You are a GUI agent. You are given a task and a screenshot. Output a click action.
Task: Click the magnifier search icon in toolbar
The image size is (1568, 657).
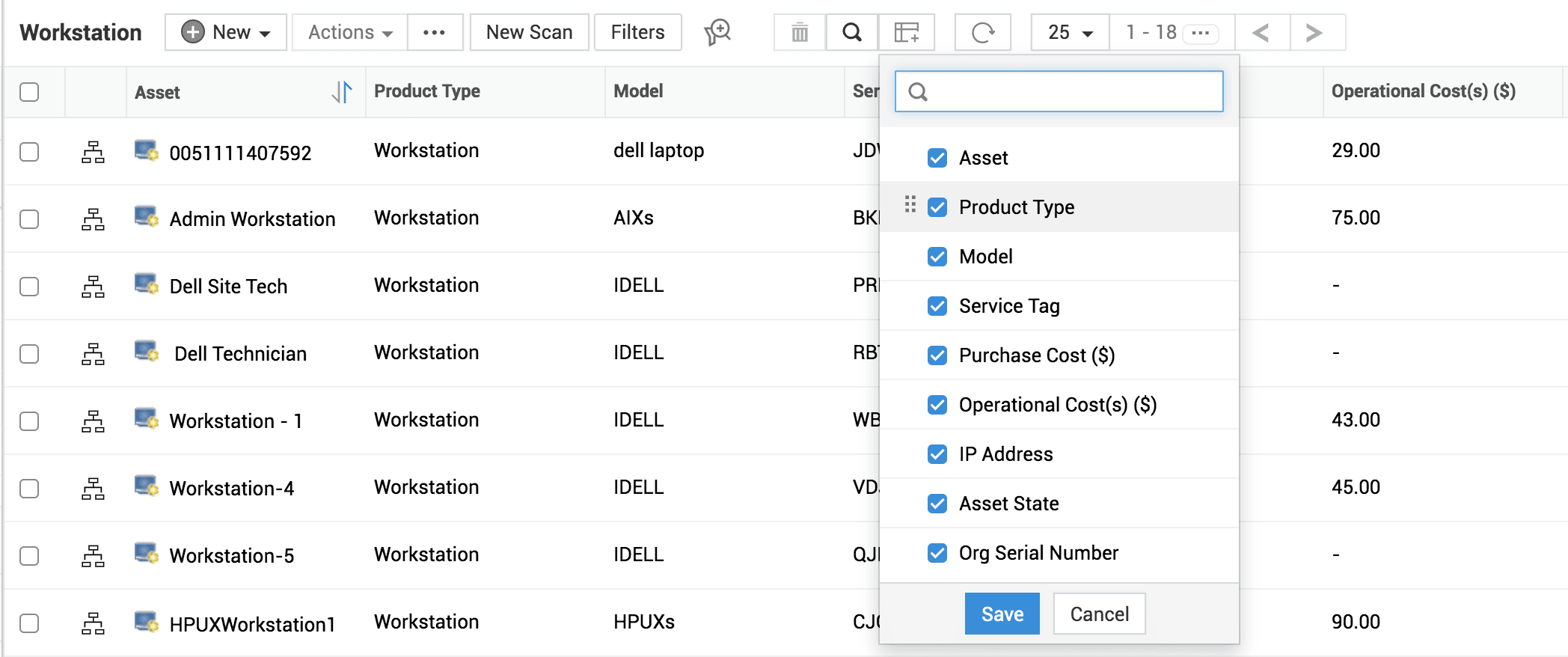pos(852,32)
